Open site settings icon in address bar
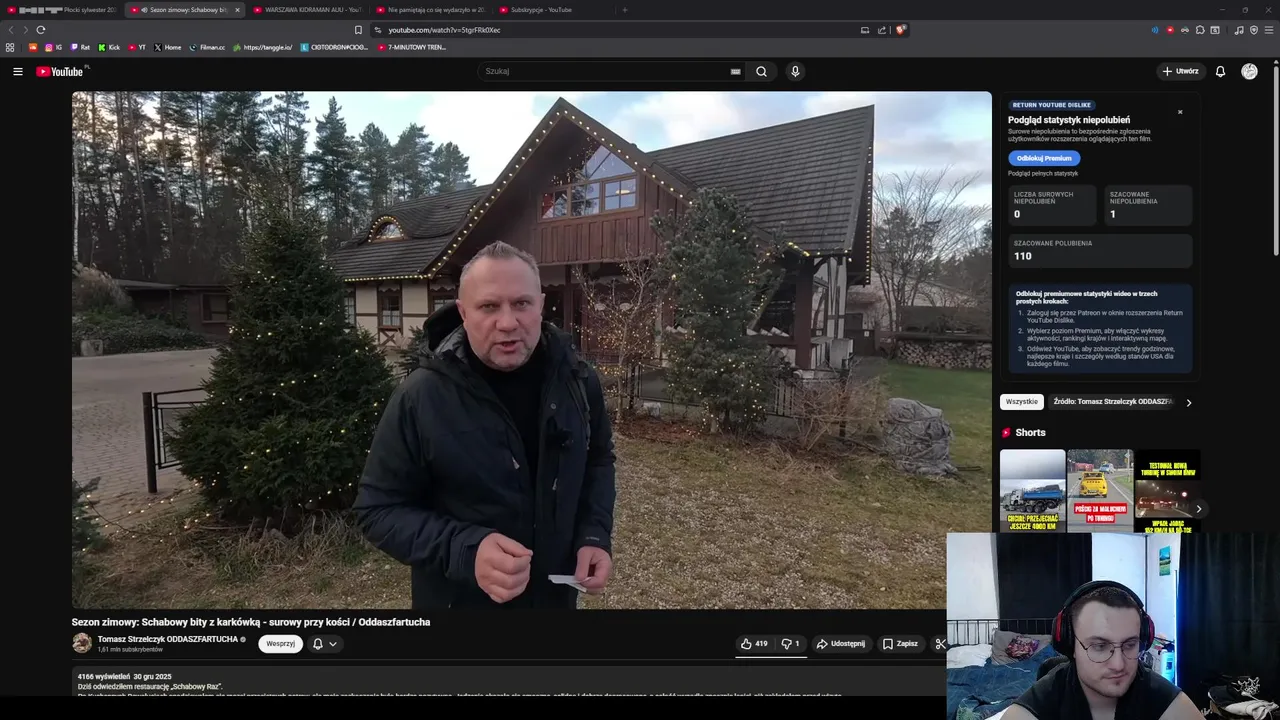 pos(378,30)
